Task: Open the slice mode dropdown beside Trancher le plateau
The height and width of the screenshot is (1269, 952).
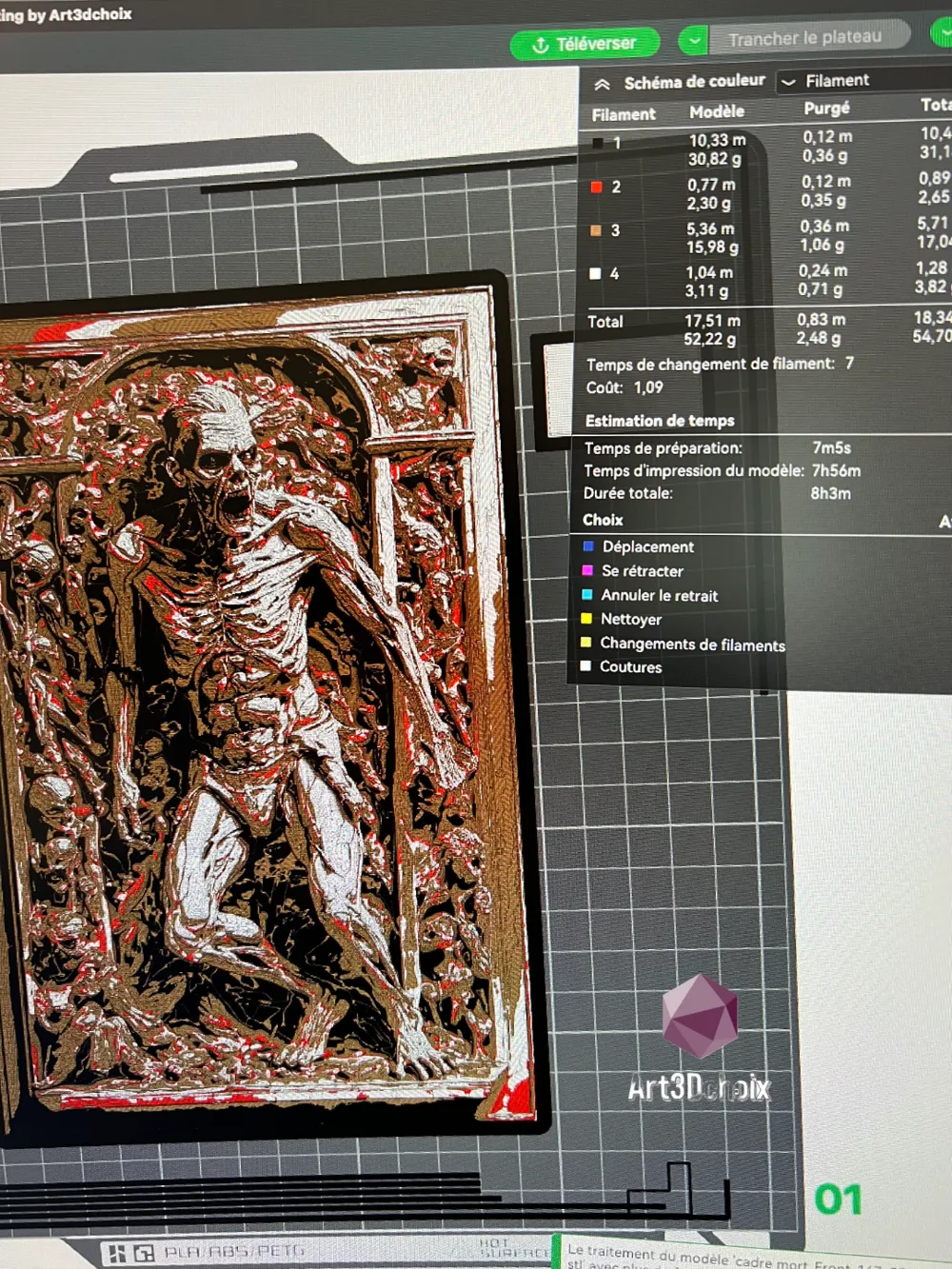Action: pos(693,40)
